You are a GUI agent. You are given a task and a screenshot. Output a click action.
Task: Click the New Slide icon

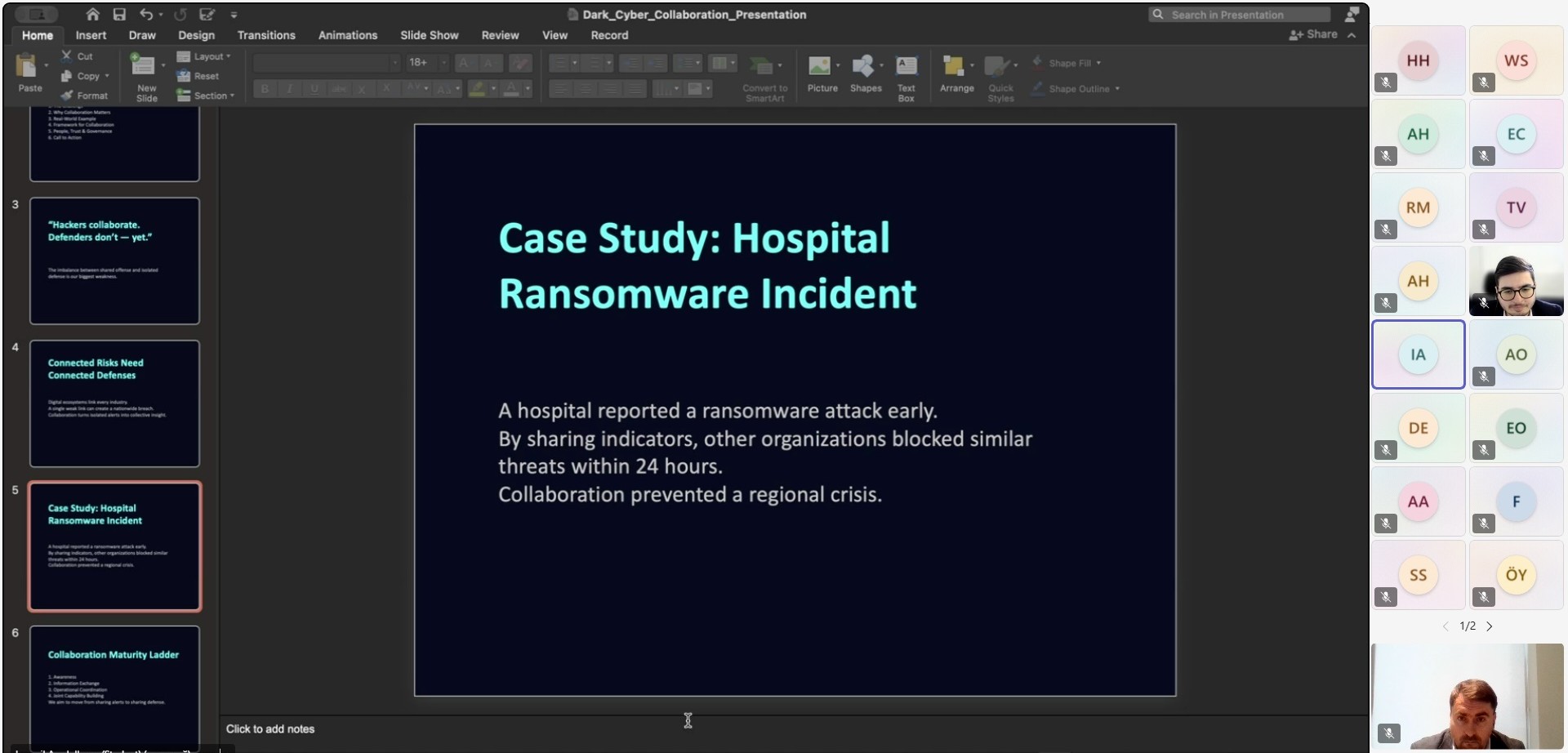[144, 67]
